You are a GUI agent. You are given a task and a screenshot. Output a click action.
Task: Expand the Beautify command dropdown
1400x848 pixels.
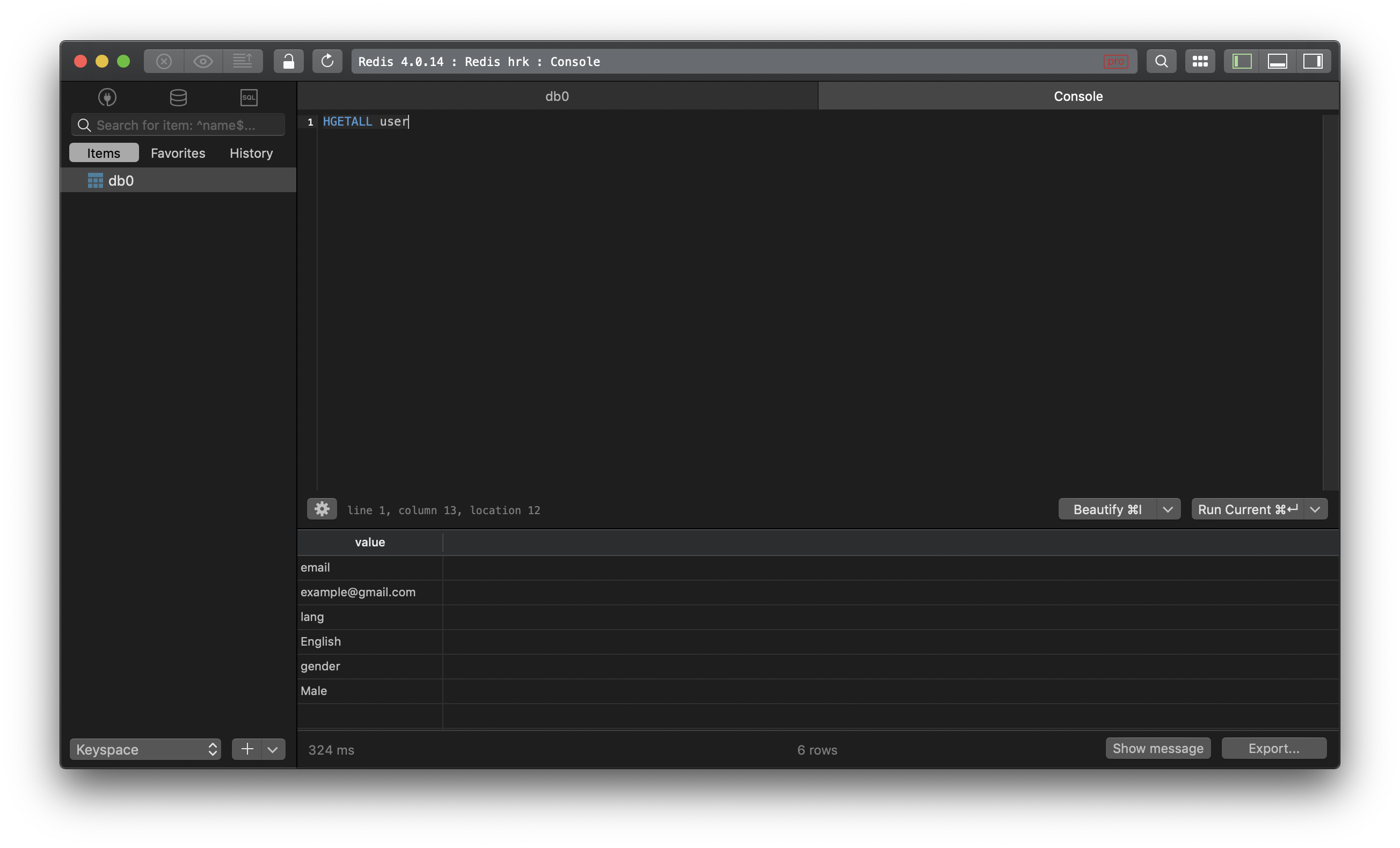(1165, 509)
